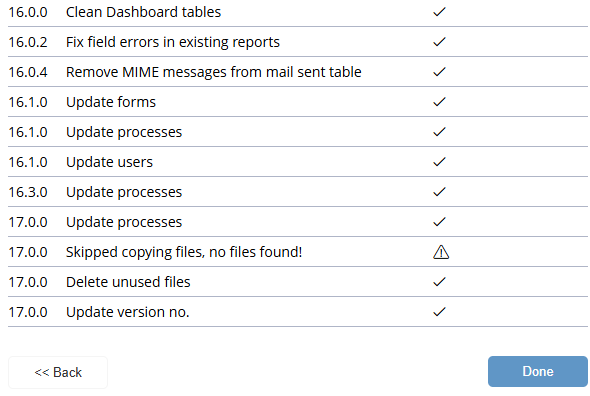This screenshot has height=396, width=590.
Task: Click checkmark for Update version no.
Action: (439, 312)
